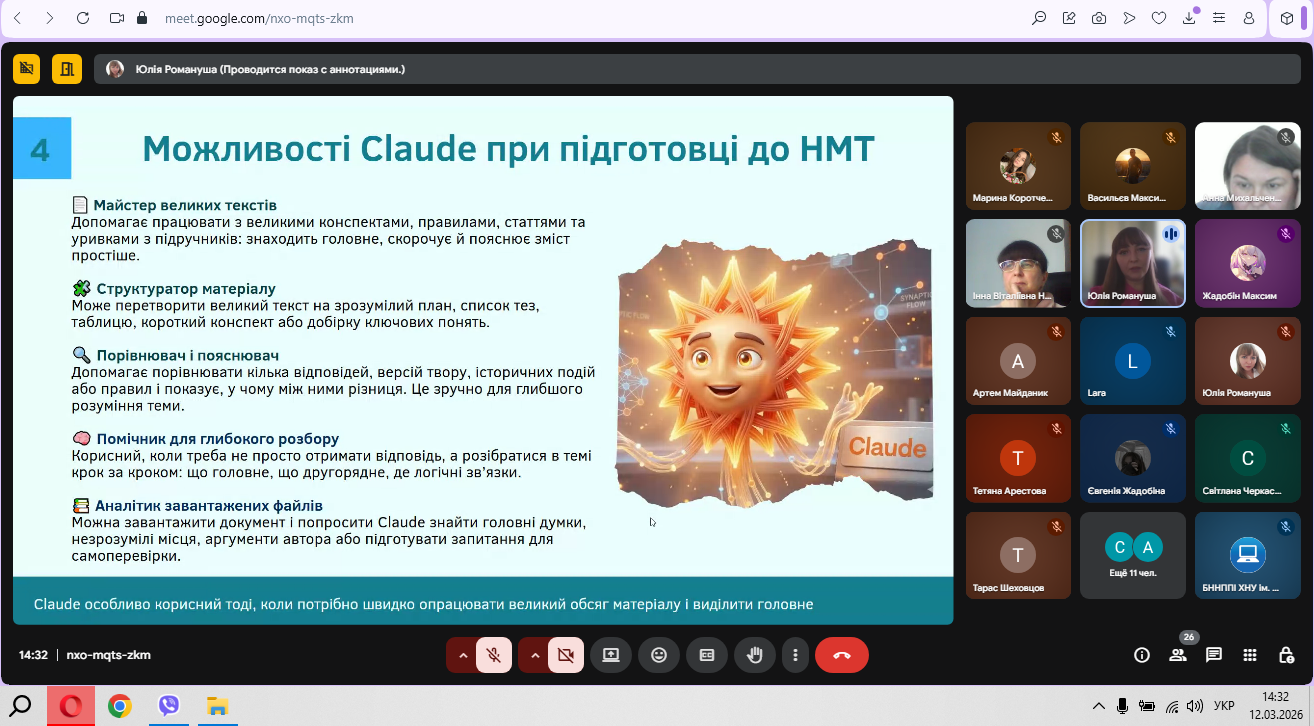Show the participants people panel
Screen dimensions: 1314x726
pos(1178,655)
